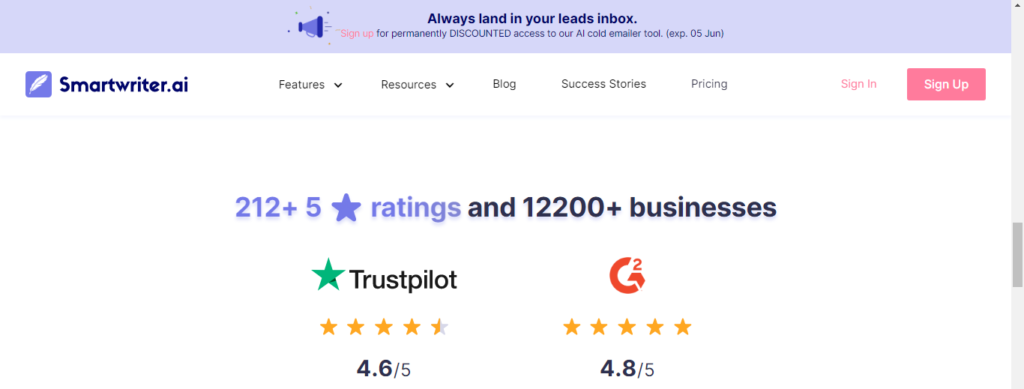Click the Sign In link
This screenshot has height=389, width=1024.
tap(859, 84)
